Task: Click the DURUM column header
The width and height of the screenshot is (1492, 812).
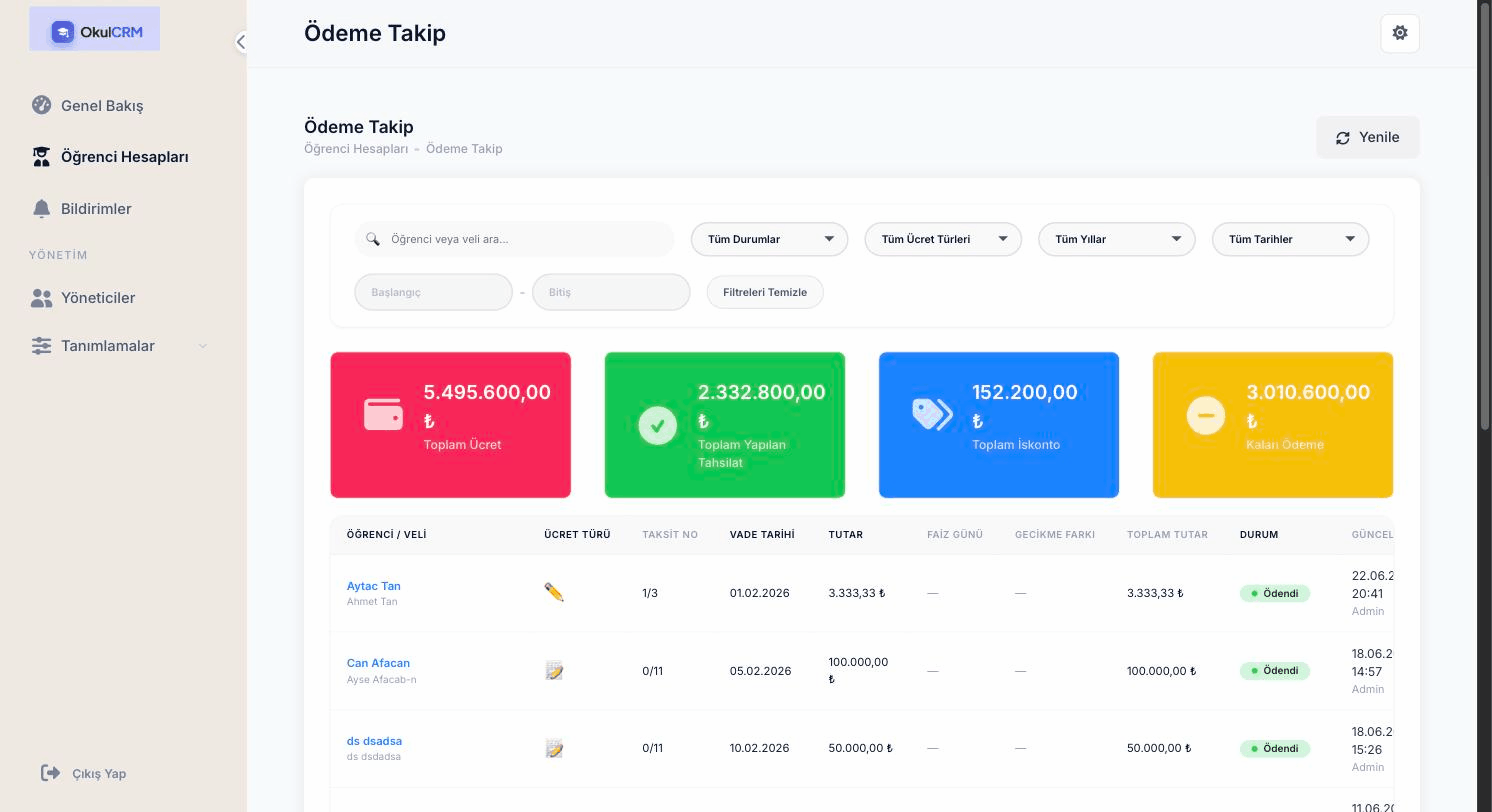Action: [x=1259, y=535]
